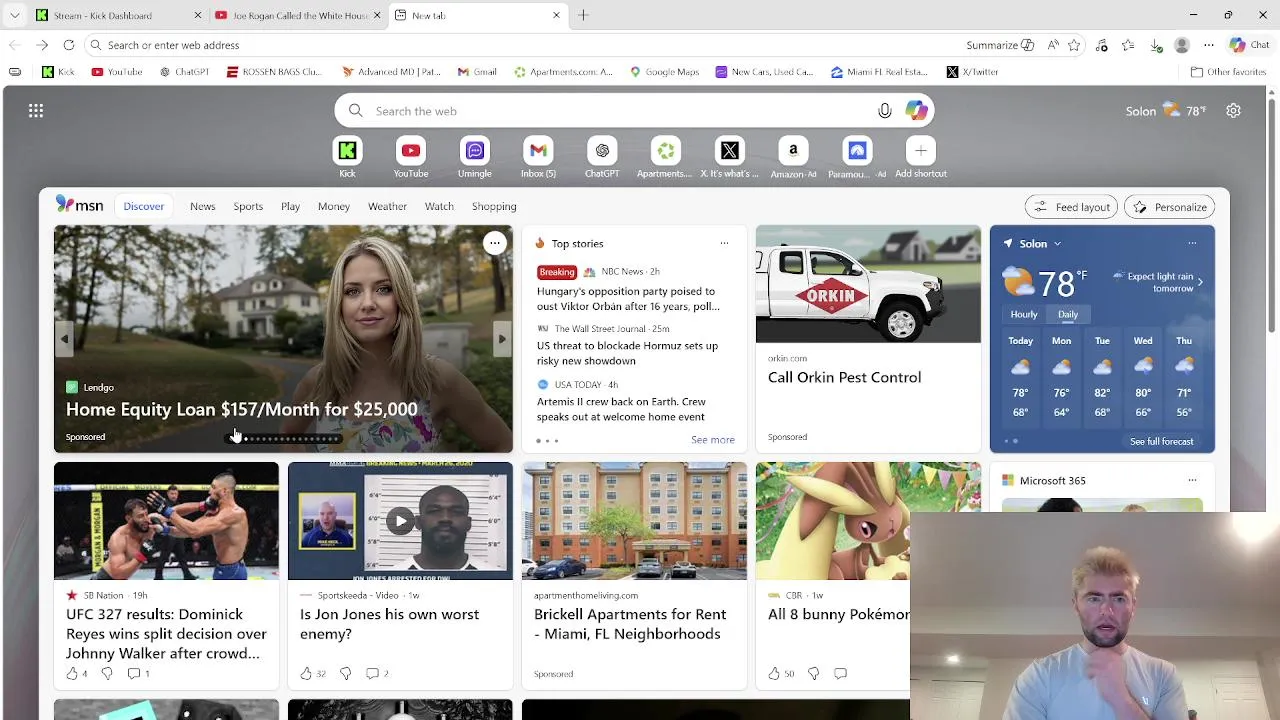This screenshot has height=720, width=1280.
Task: Go to next carousel slide arrow
Action: 502,339
